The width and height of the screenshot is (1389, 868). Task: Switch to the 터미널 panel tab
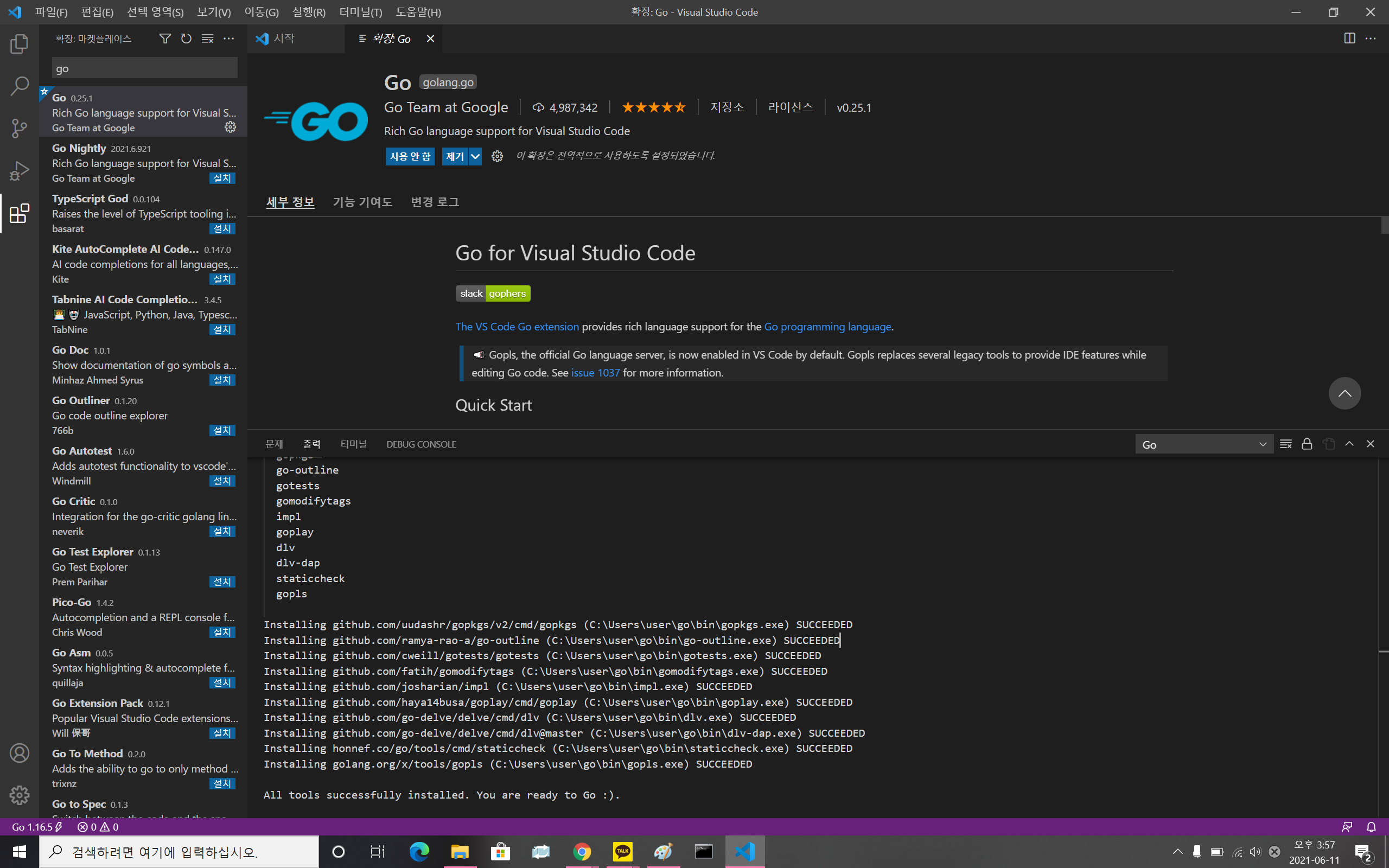[x=353, y=444]
